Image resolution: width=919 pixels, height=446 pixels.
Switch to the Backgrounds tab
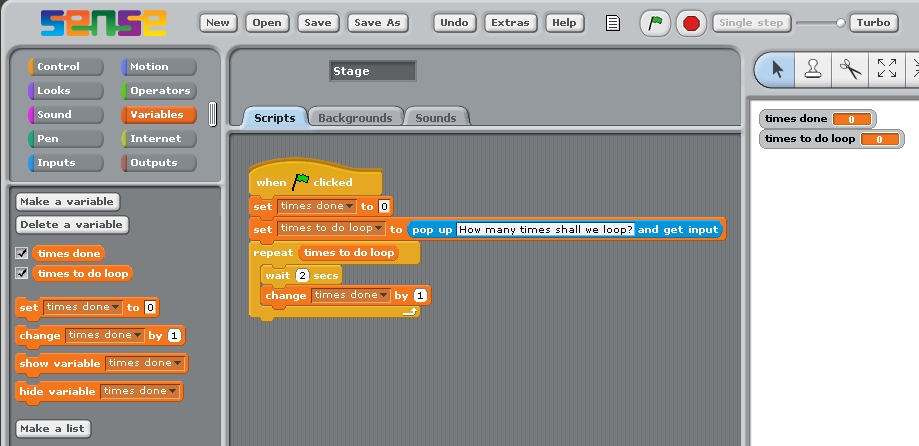pos(355,117)
